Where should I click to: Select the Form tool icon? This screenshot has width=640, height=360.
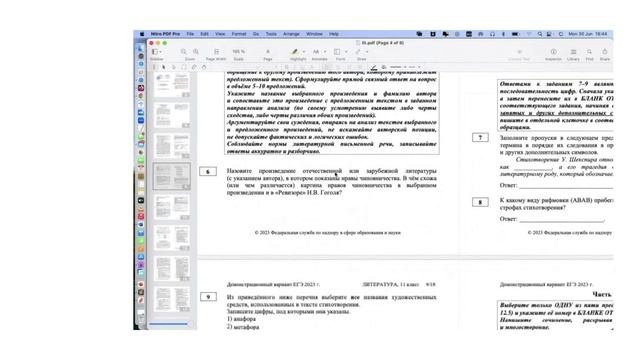(x=337, y=52)
